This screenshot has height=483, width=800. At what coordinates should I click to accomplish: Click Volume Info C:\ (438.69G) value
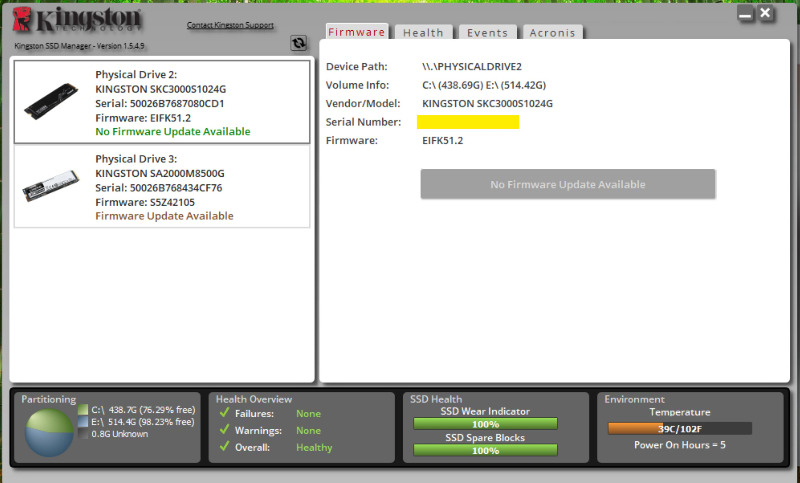[484, 85]
